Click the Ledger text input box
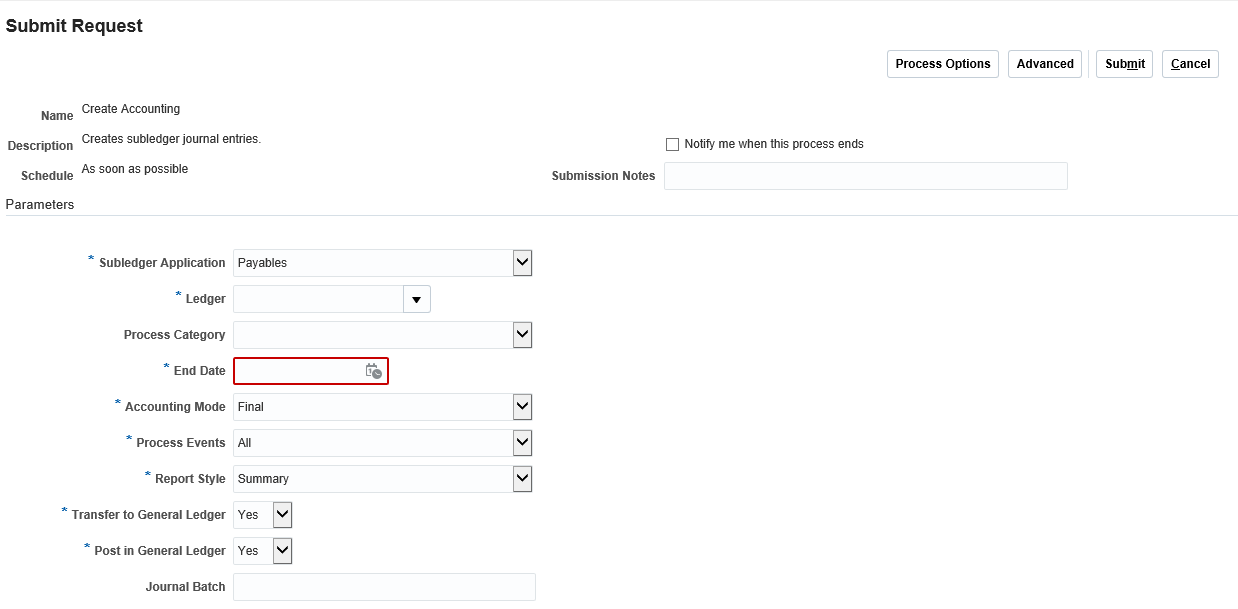This screenshot has height=609, width=1238. point(318,298)
